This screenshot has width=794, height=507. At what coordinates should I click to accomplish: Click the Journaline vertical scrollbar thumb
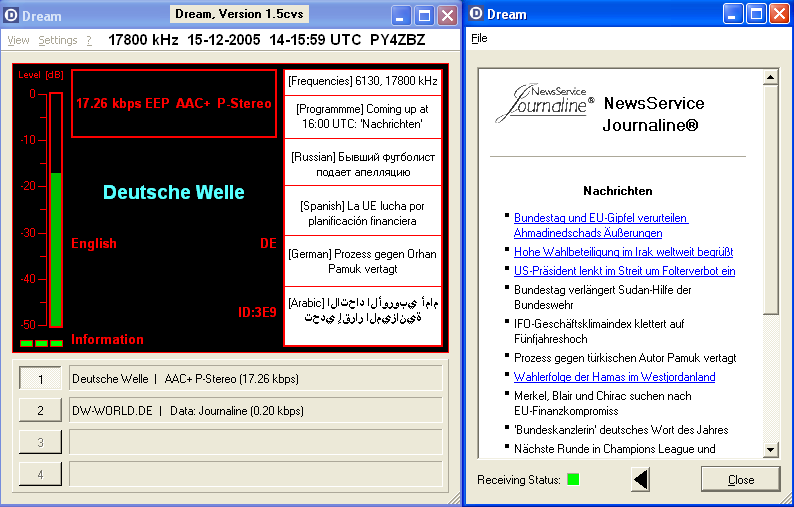tap(770, 200)
